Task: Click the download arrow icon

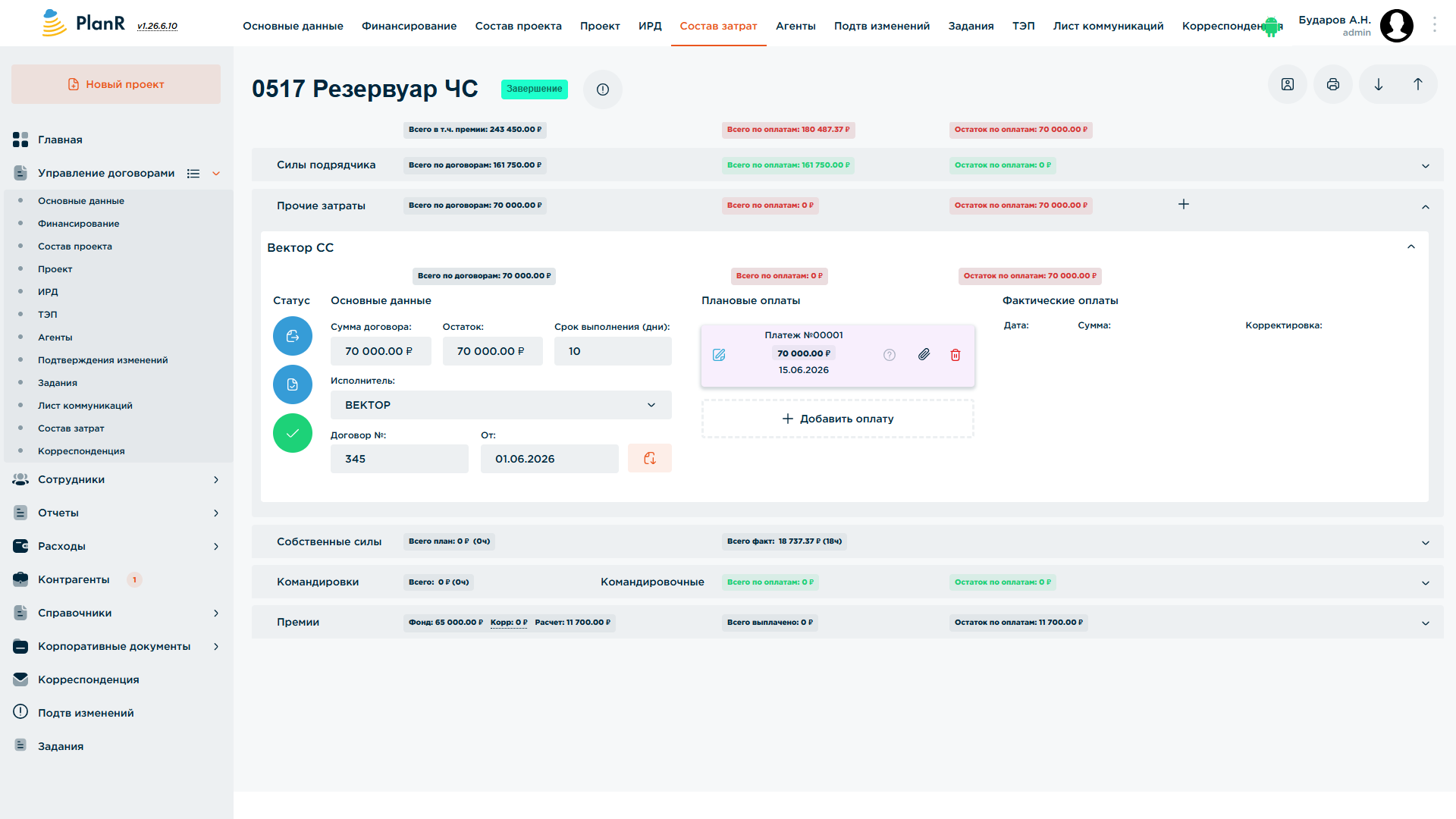Action: (1378, 85)
